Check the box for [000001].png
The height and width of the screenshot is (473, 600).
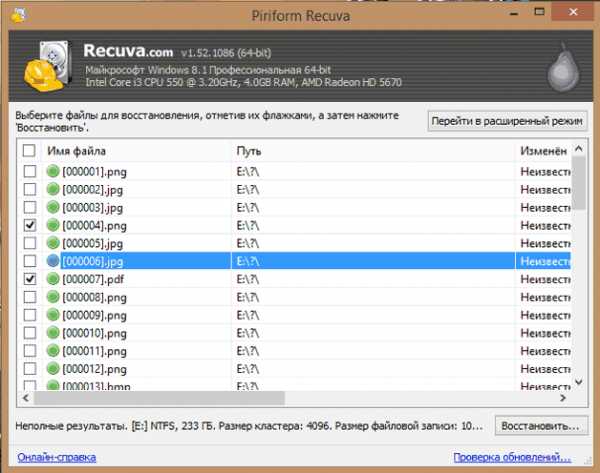30,171
